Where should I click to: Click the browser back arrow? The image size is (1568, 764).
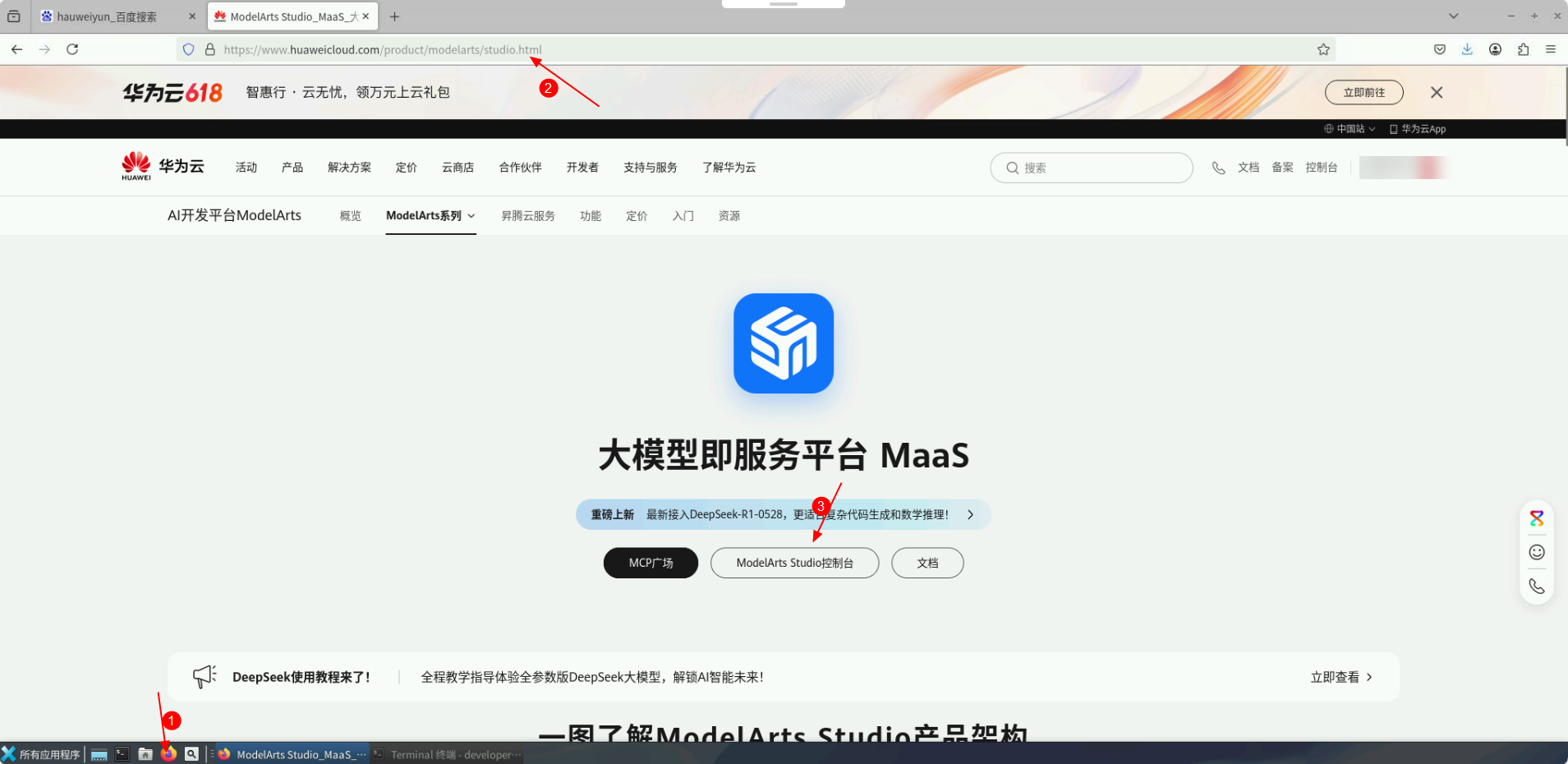pyautogui.click(x=16, y=49)
